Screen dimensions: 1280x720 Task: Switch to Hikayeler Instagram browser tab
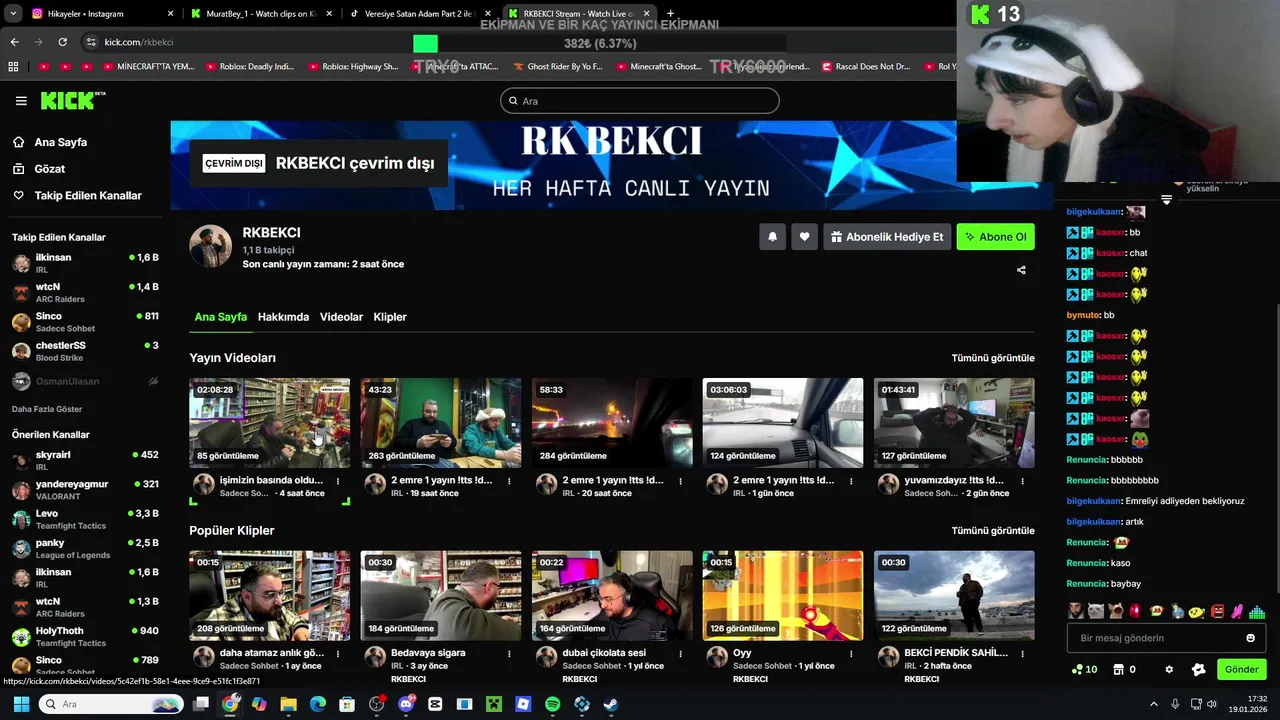tap(103, 14)
